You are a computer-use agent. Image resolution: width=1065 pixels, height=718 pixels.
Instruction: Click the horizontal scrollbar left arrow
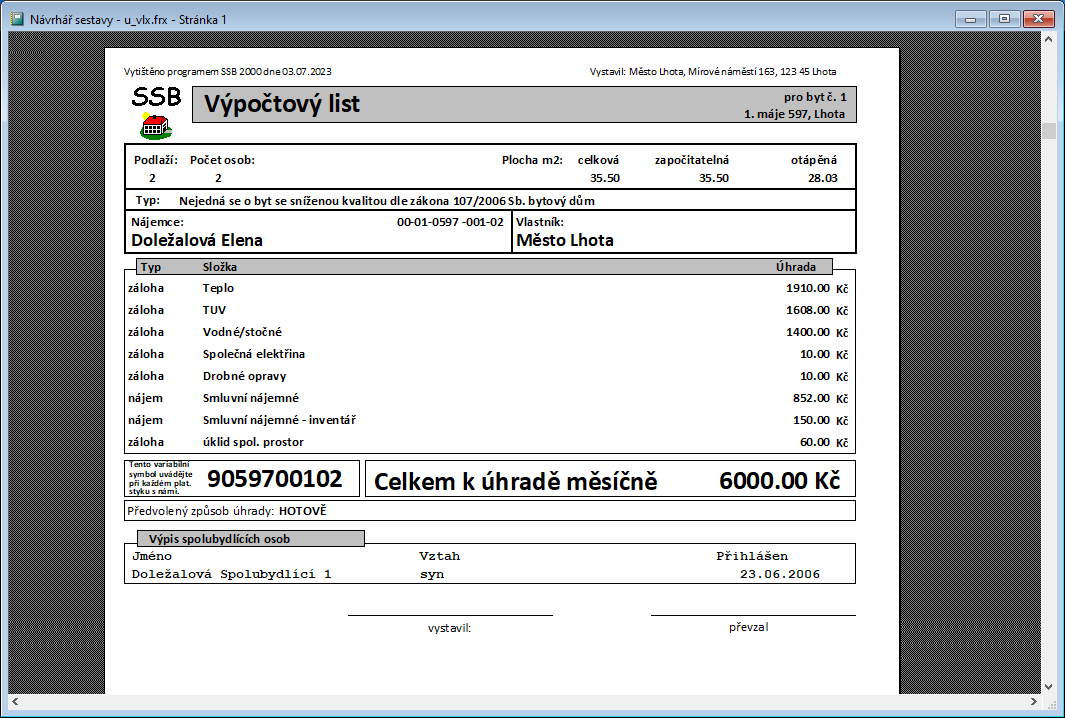(16, 703)
